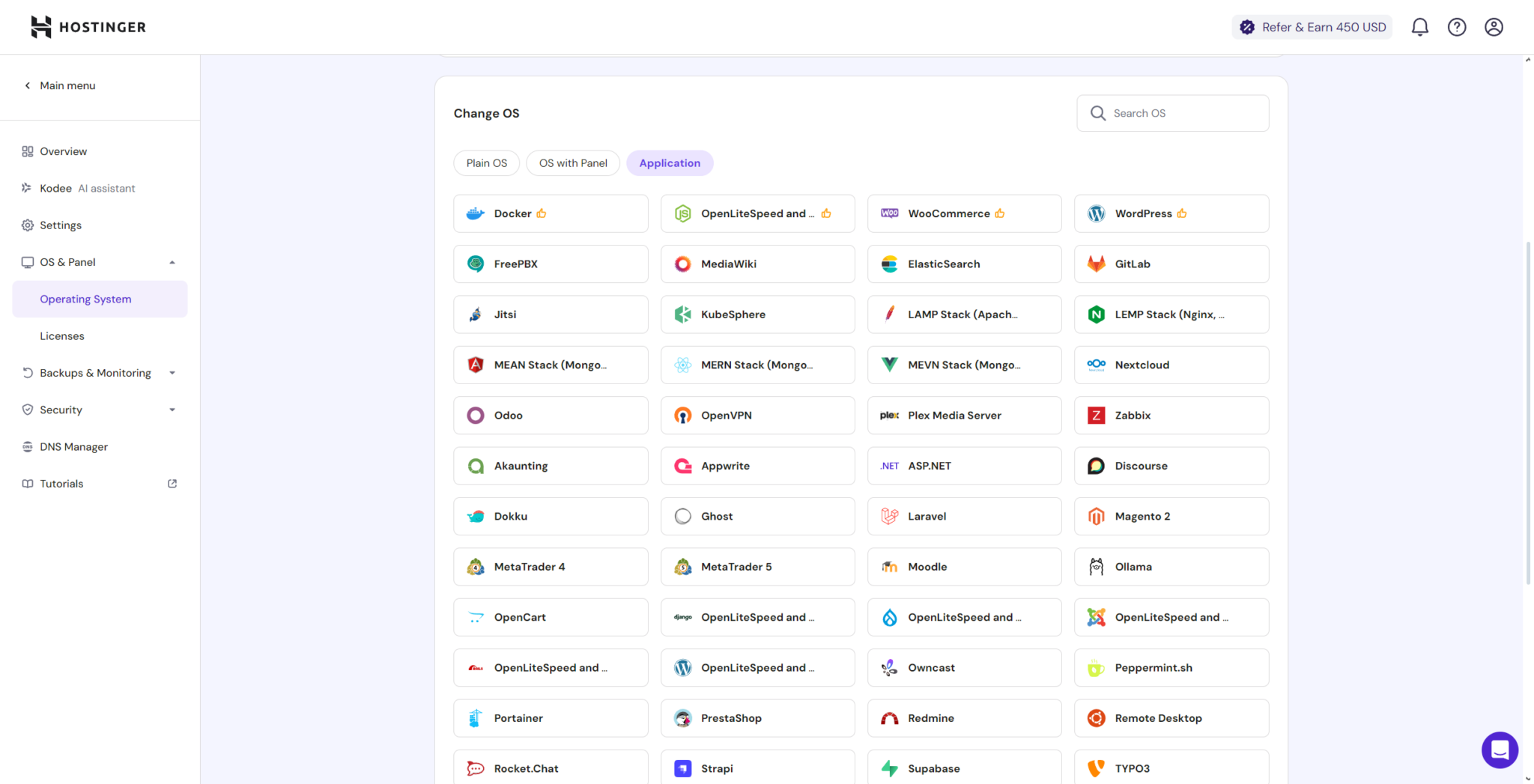The width and height of the screenshot is (1534, 784).
Task: Click the WordPress logo icon
Action: (1096, 213)
